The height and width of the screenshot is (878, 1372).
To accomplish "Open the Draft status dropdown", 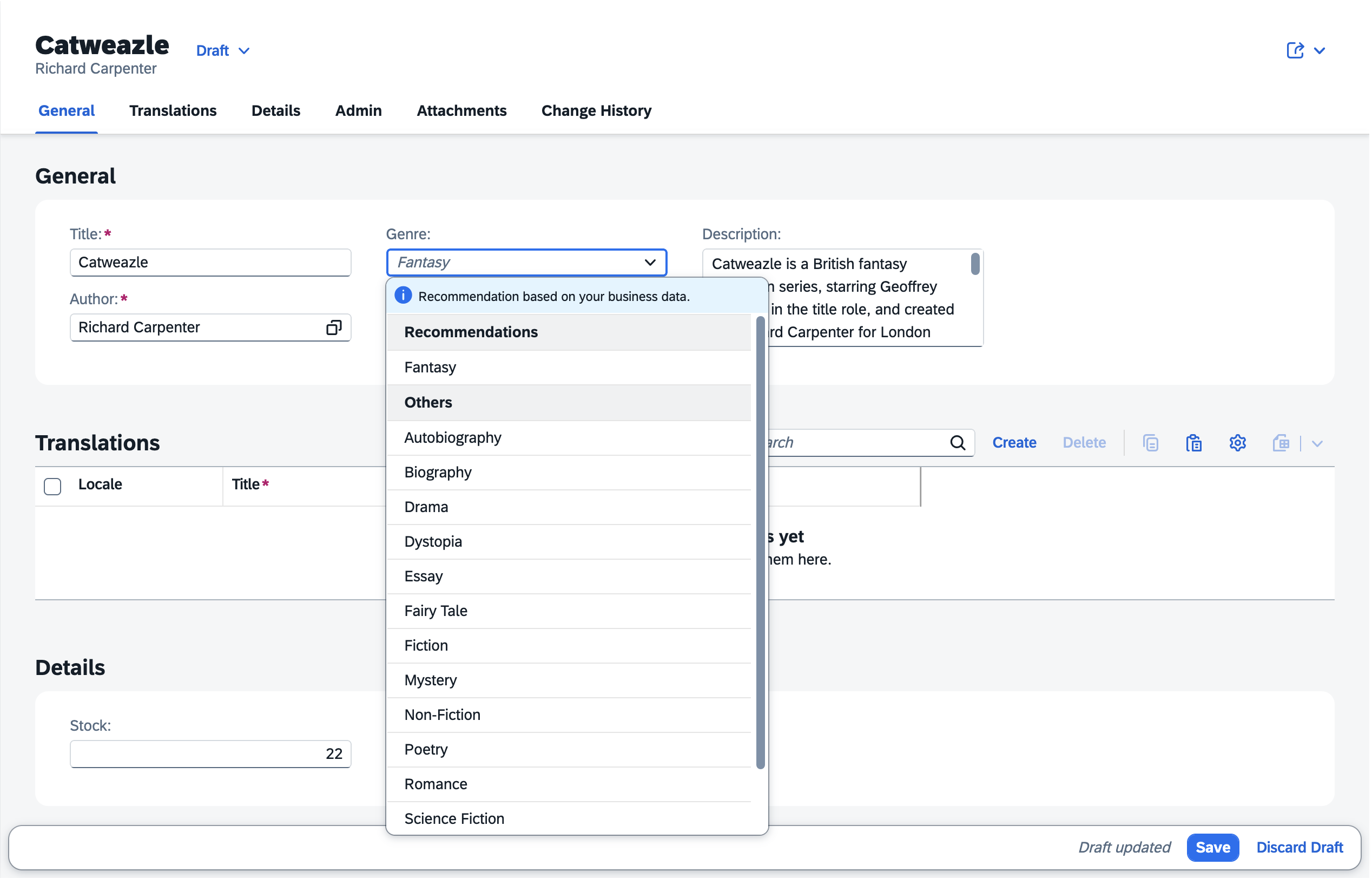I will click(223, 51).
